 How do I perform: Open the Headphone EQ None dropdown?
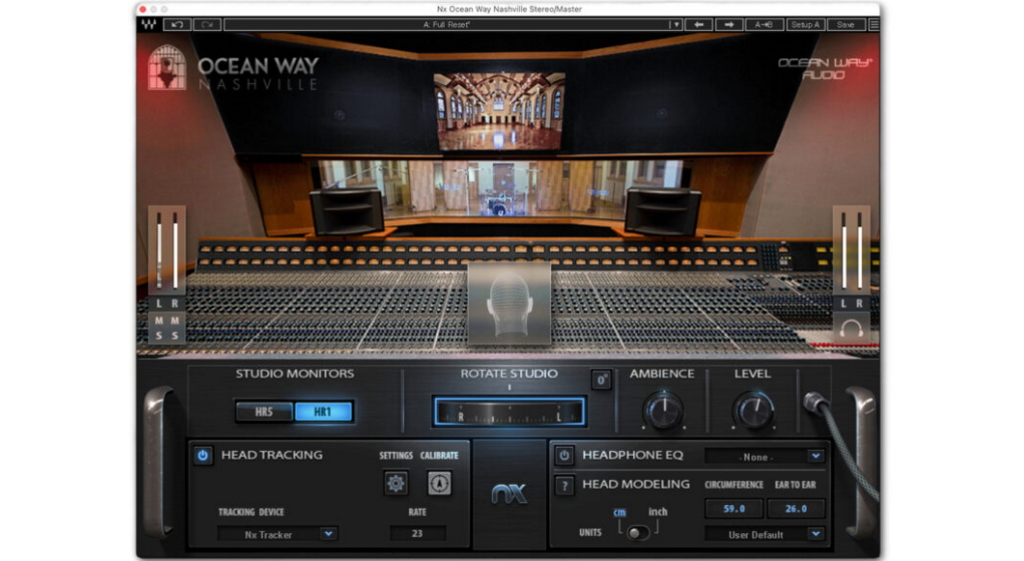[764, 457]
